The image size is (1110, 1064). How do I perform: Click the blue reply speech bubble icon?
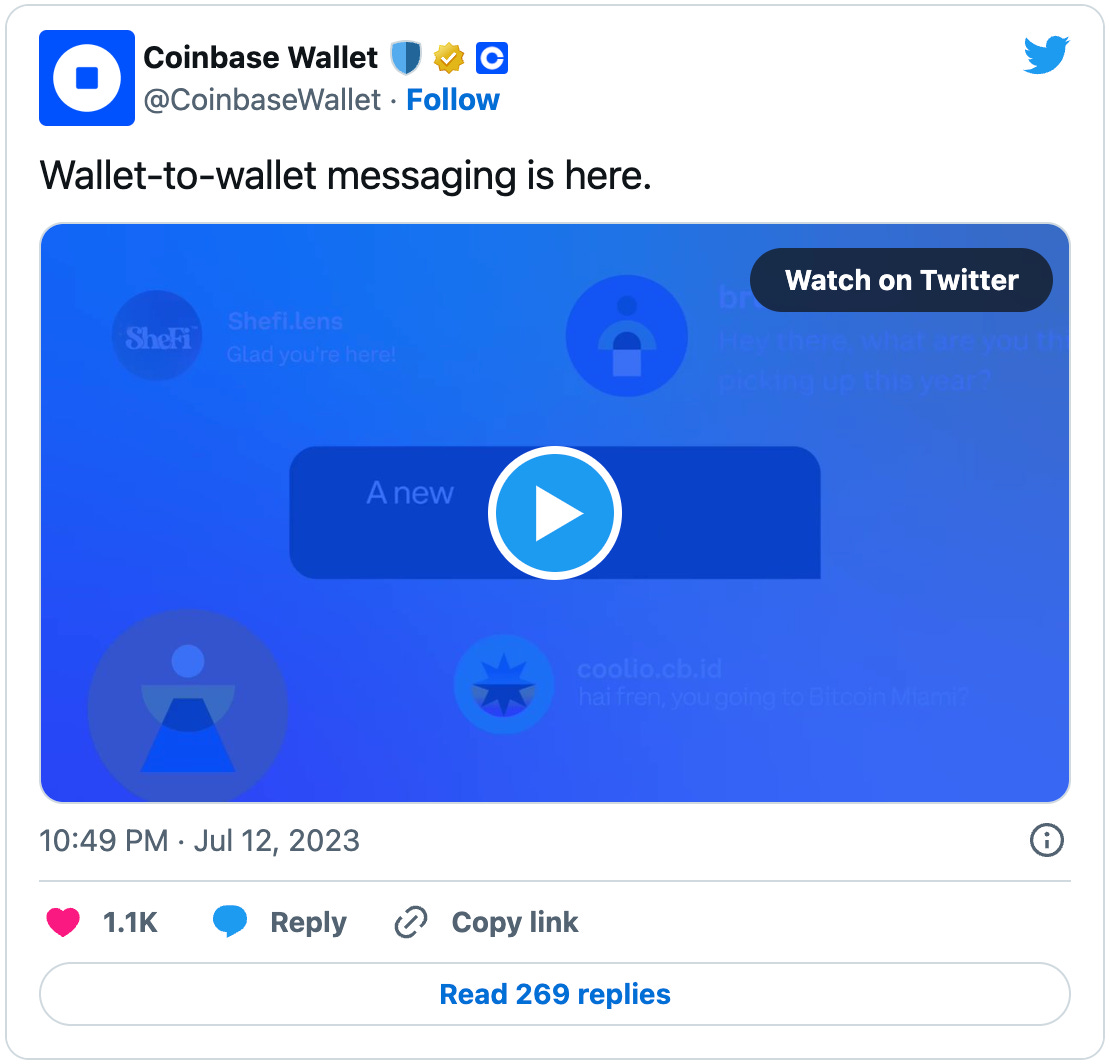click(x=230, y=921)
